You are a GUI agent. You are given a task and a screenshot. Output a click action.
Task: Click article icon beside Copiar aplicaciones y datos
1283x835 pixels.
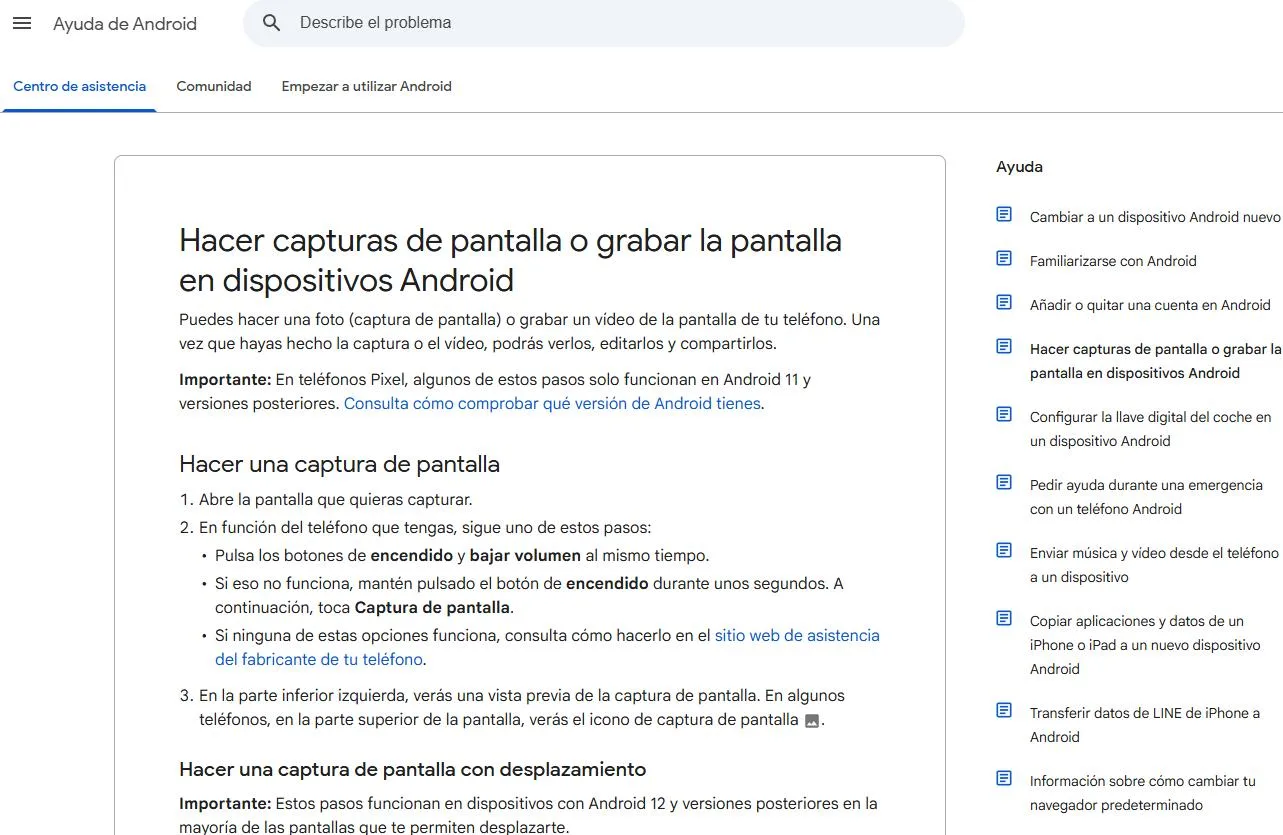[1004, 619]
